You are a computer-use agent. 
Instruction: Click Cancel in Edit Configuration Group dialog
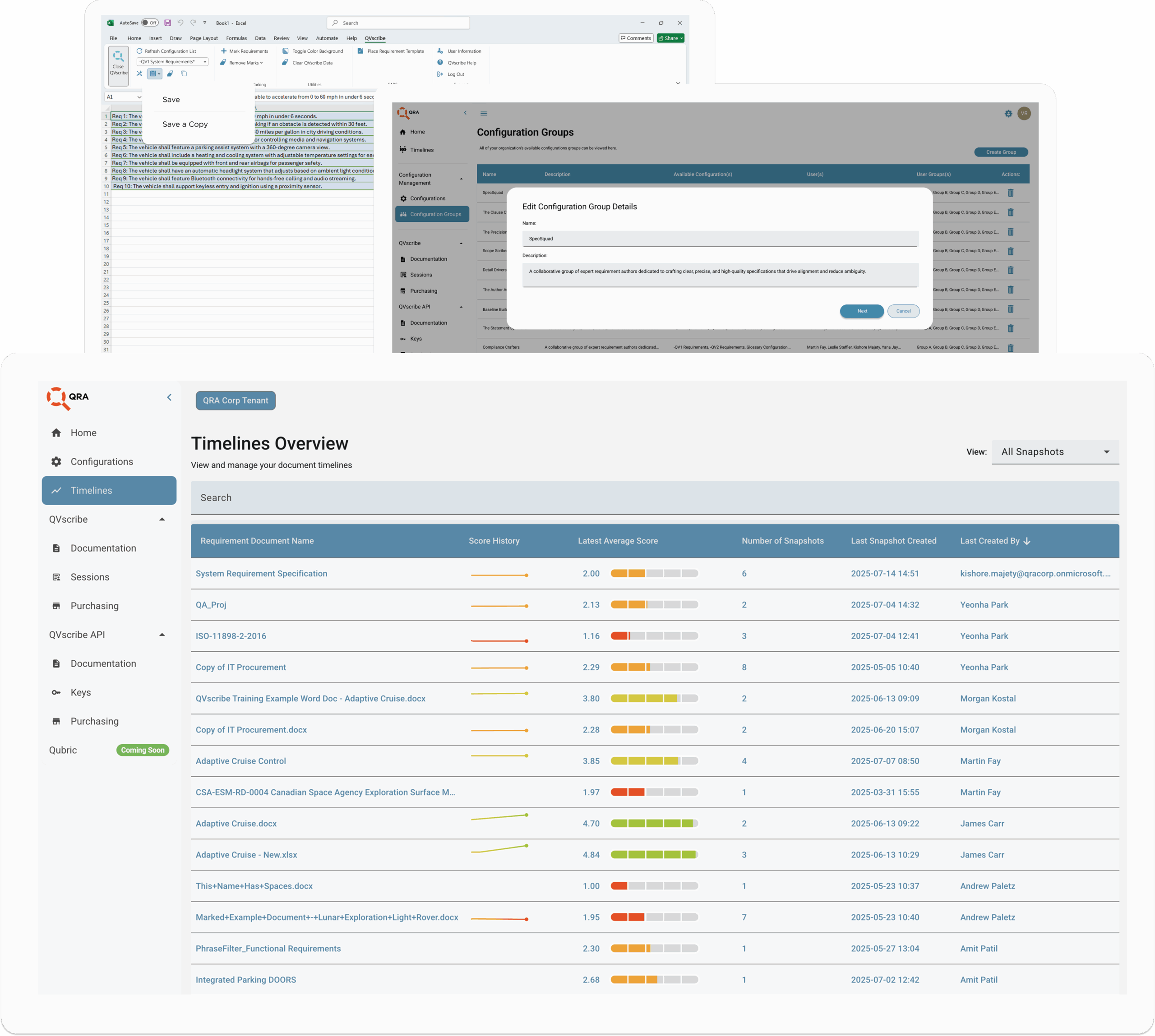click(903, 311)
